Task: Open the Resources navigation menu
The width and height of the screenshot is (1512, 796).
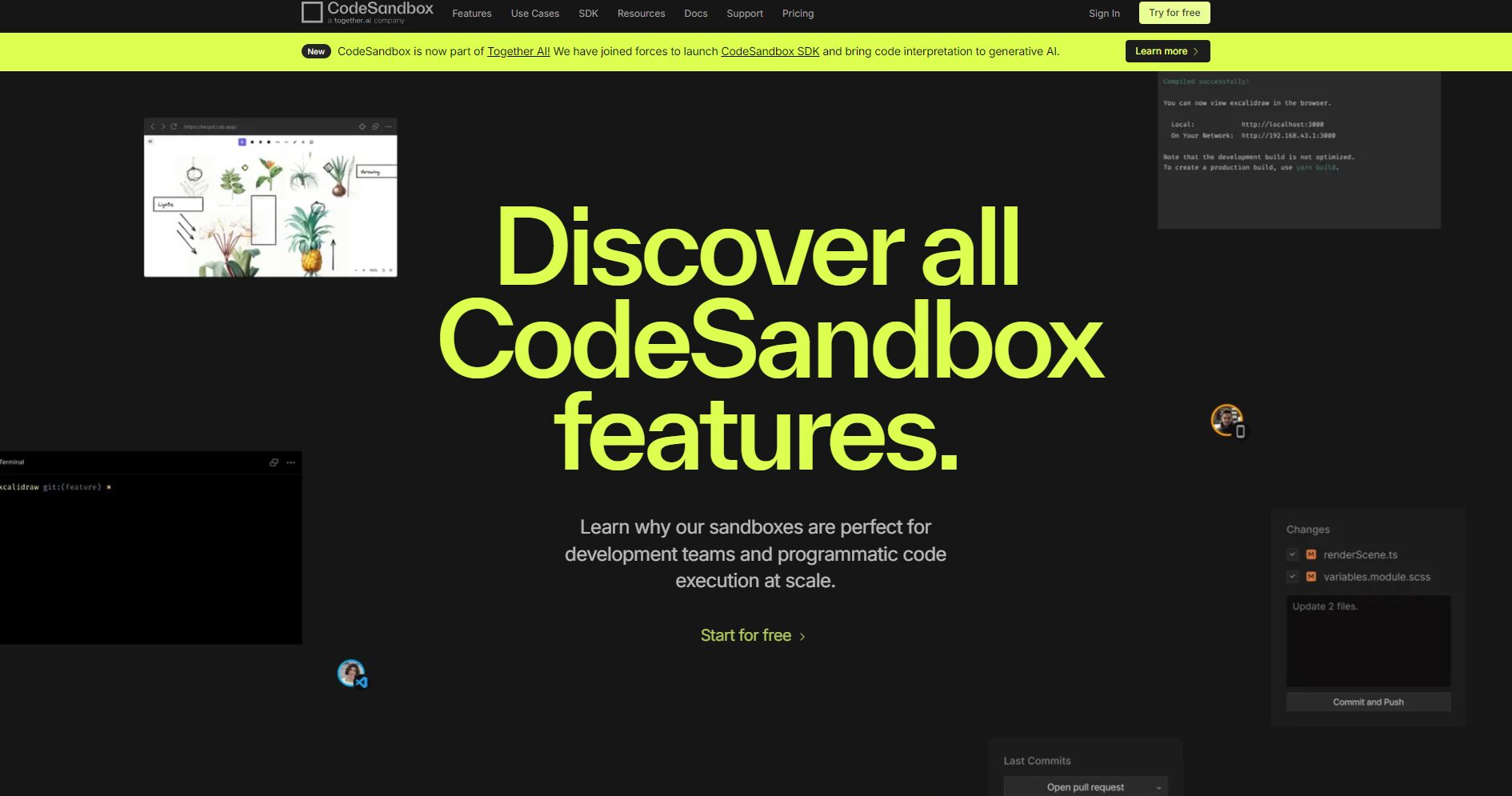Action: (x=641, y=14)
